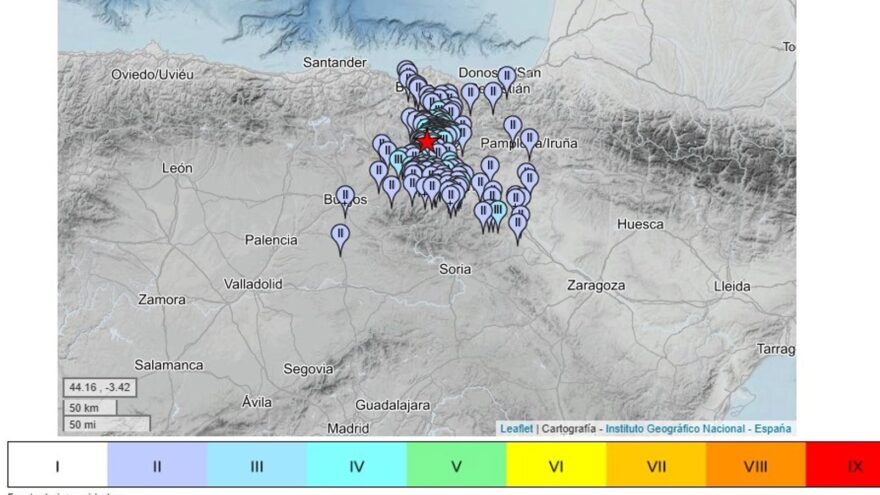Select the cyan intensity IV legend swatch
The image size is (880, 495).
[357, 465]
